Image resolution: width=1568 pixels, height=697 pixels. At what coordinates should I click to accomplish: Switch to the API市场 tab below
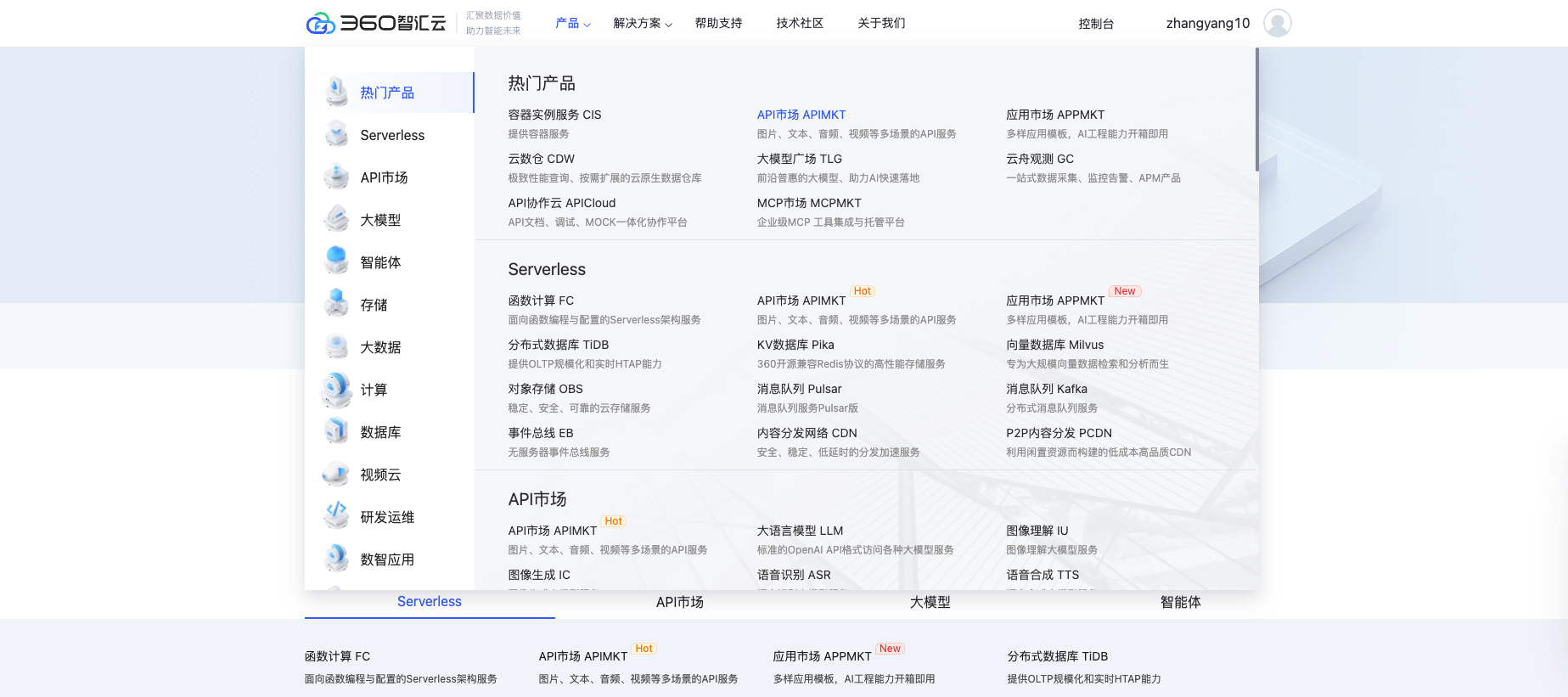pos(680,602)
